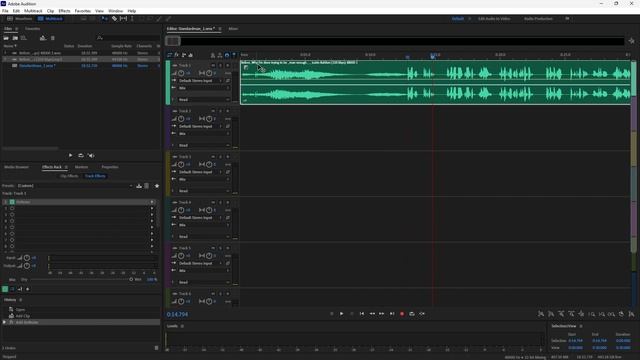Open the Window menu
The image size is (640, 360).
tap(116, 11)
